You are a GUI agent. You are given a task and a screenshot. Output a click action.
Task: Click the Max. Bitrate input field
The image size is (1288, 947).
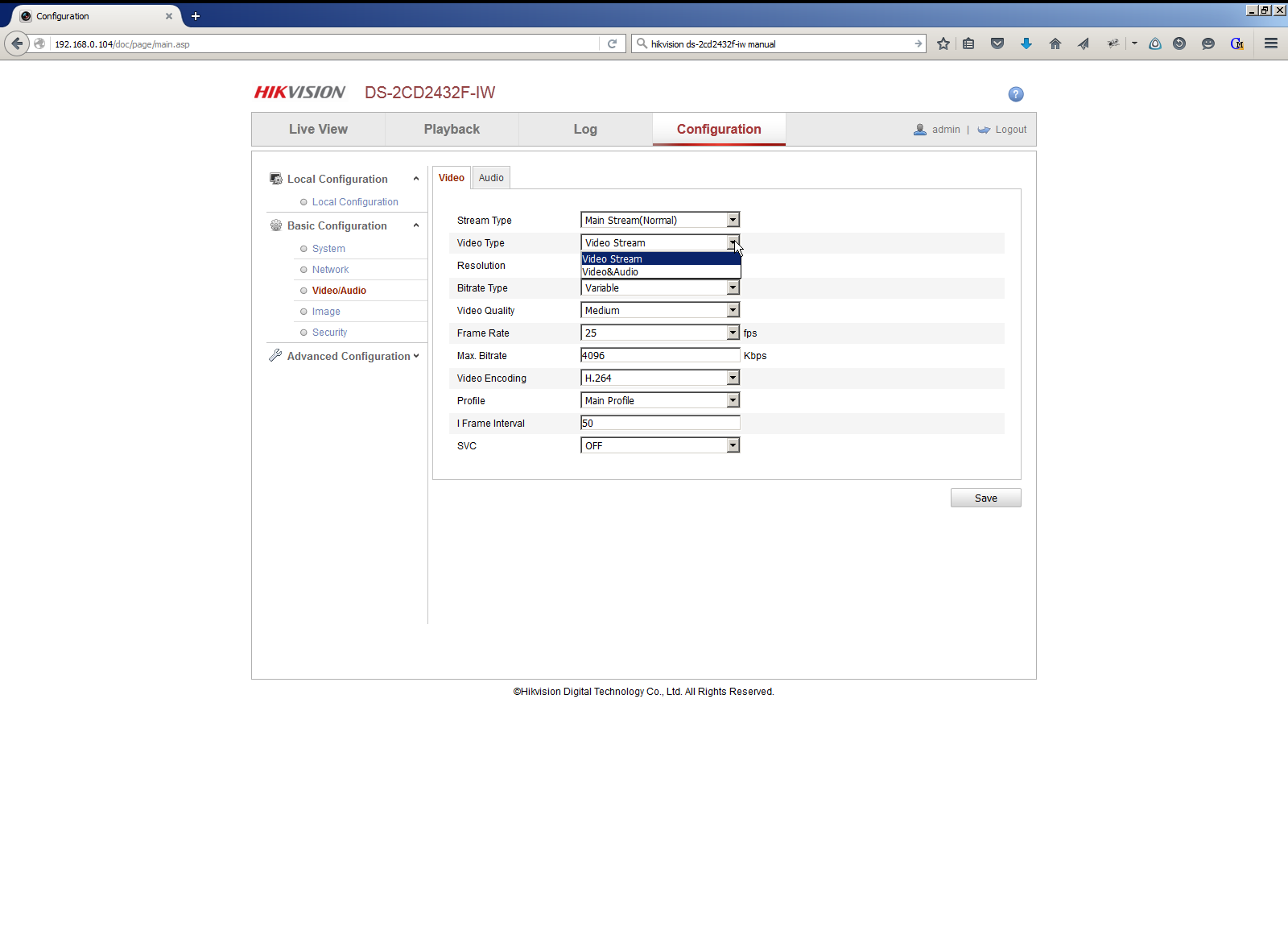(660, 355)
